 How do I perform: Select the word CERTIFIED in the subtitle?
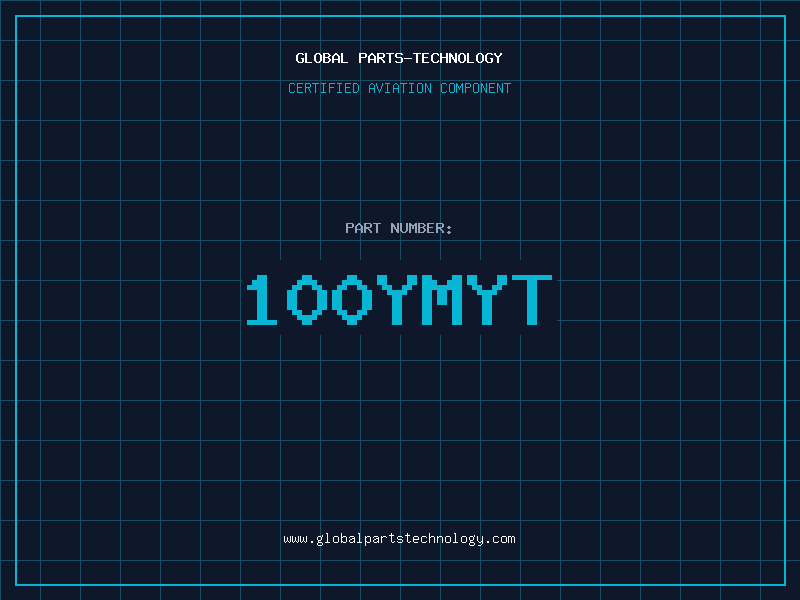[x=324, y=89]
